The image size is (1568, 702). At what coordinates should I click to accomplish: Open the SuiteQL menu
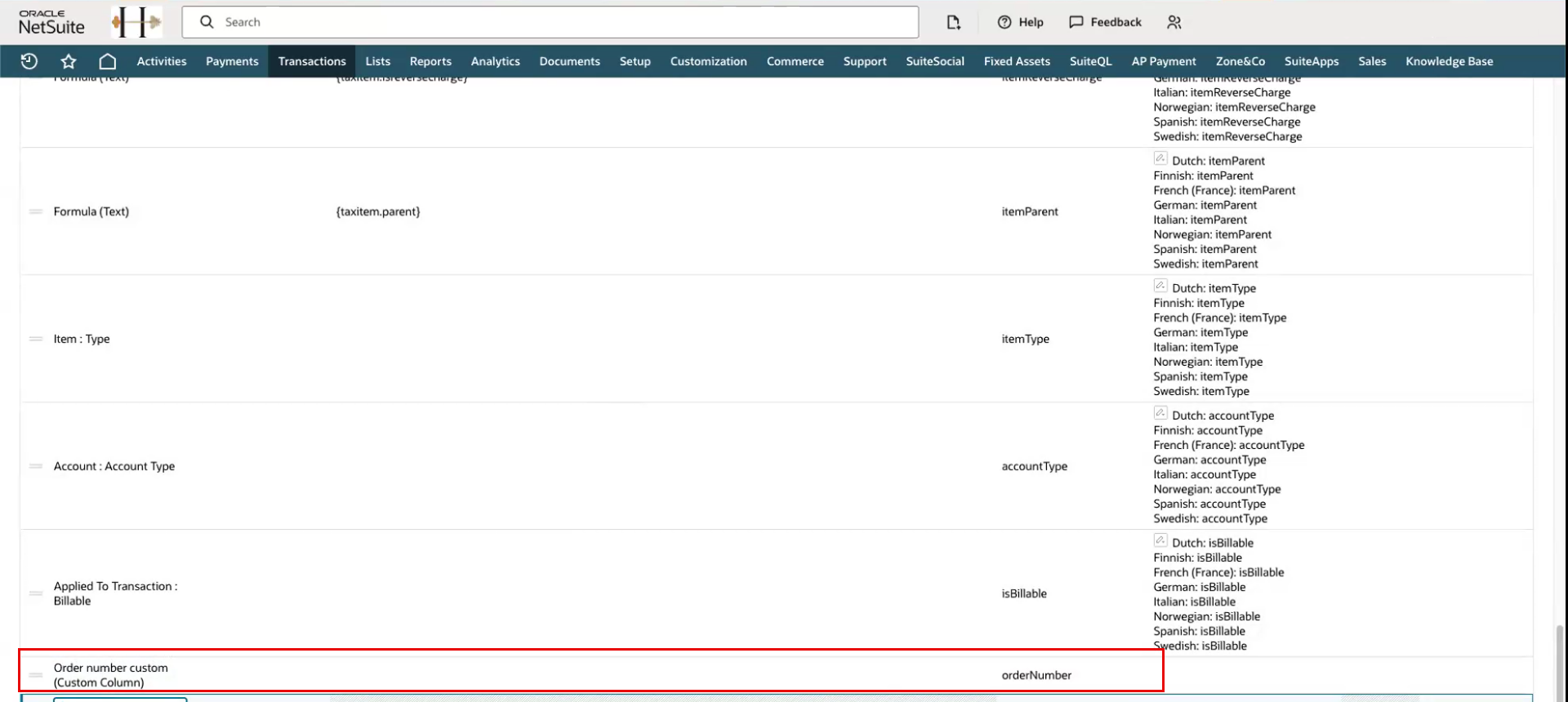click(1091, 61)
